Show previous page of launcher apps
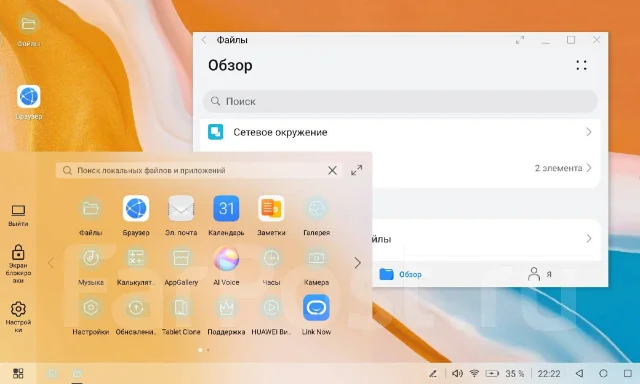This screenshot has height=384, width=640. click(x=51, y=263)
